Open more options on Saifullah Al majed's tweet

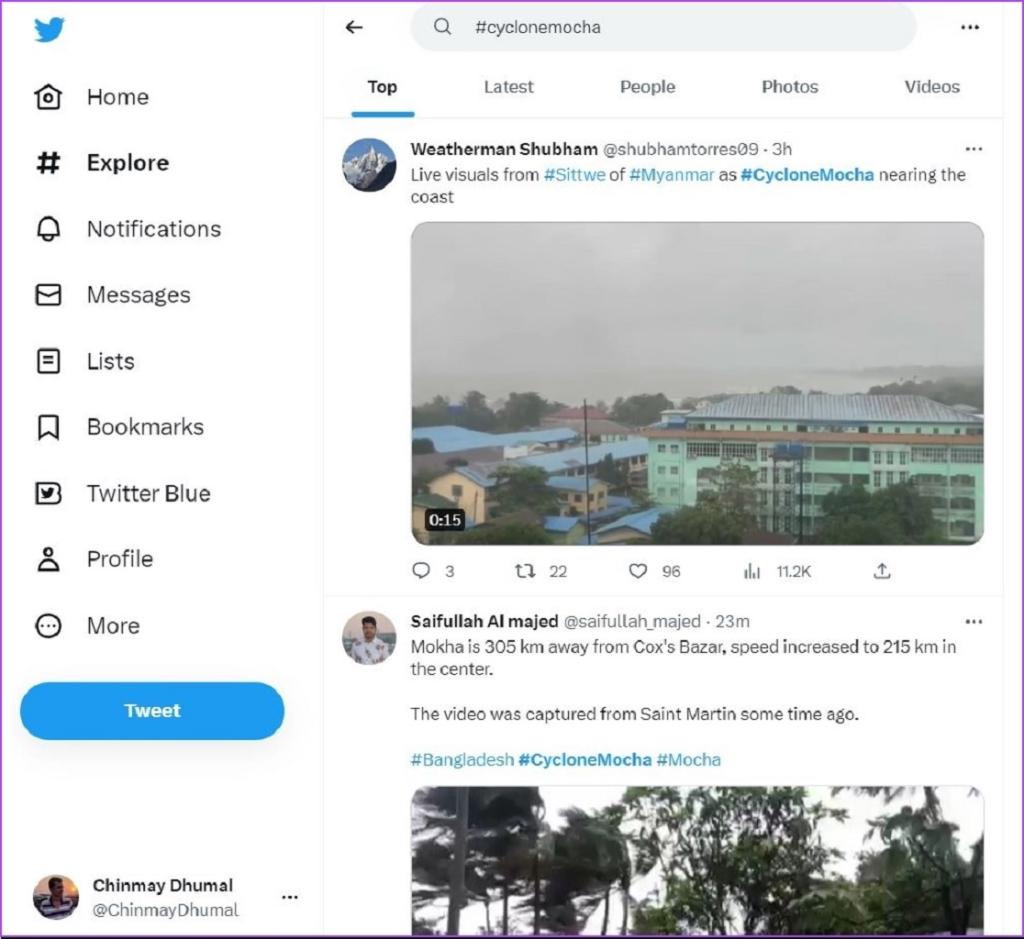(973, 622)
